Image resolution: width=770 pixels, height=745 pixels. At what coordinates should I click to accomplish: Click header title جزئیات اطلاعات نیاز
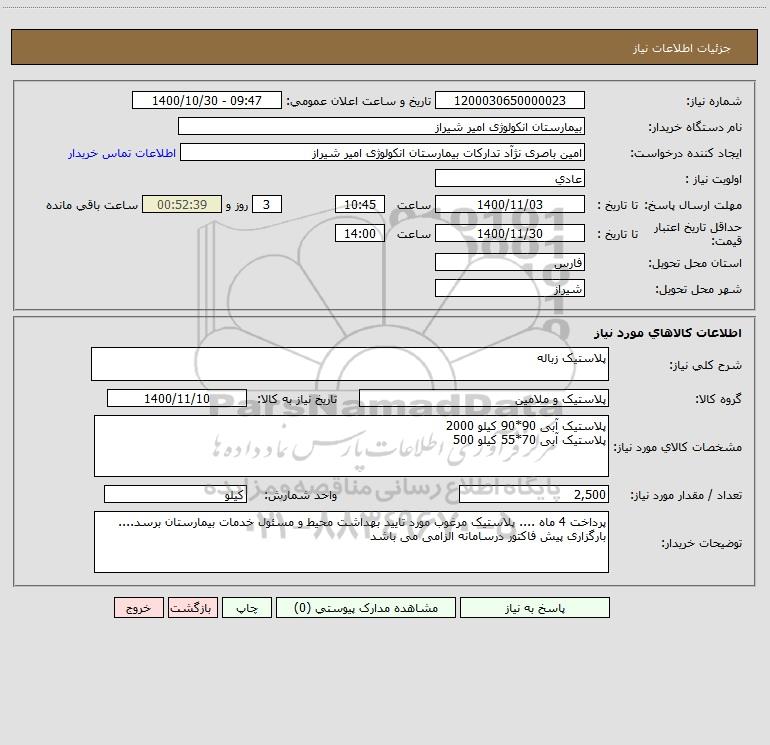point(682,48)
